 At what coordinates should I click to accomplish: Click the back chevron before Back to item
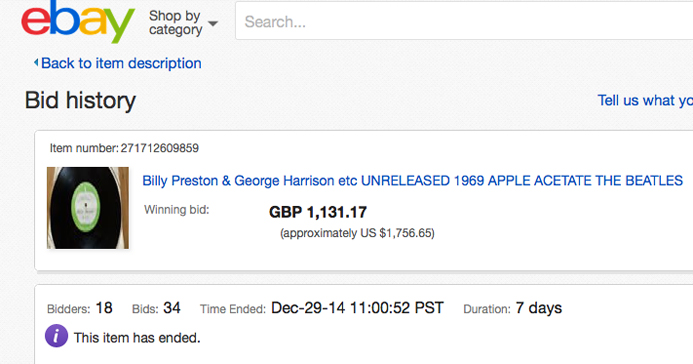[36, 63]
